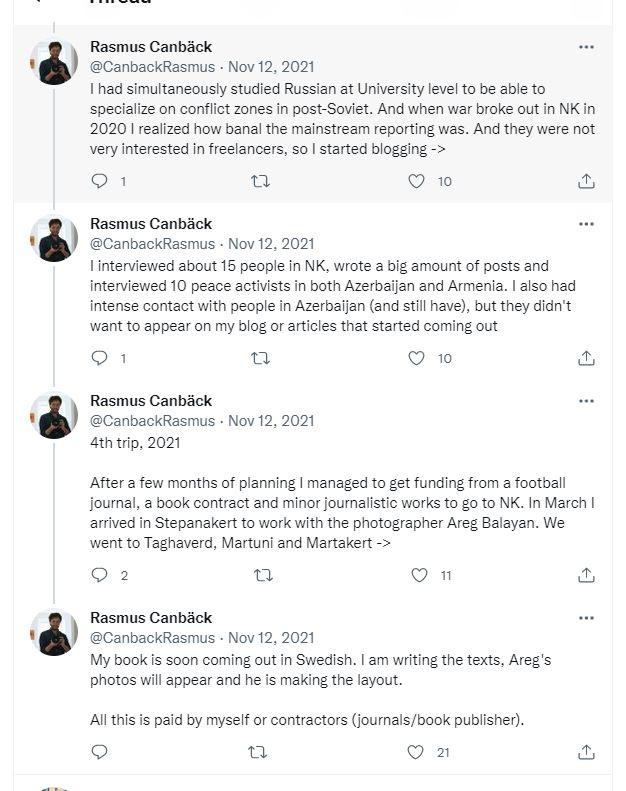Open the Nov 12, 2021 timestamp of the second tweet
The image size is (626, 791).
271,243
